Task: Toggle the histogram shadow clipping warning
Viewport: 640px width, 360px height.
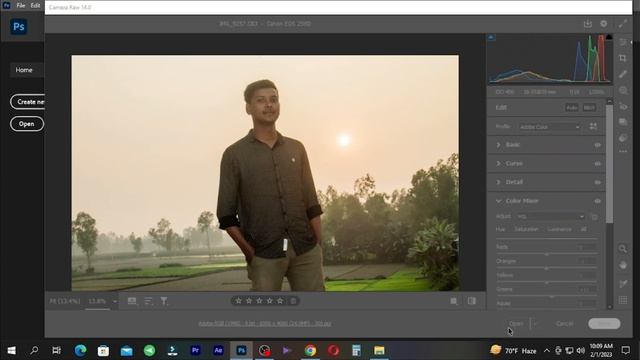Action: [x=491, y=38]
